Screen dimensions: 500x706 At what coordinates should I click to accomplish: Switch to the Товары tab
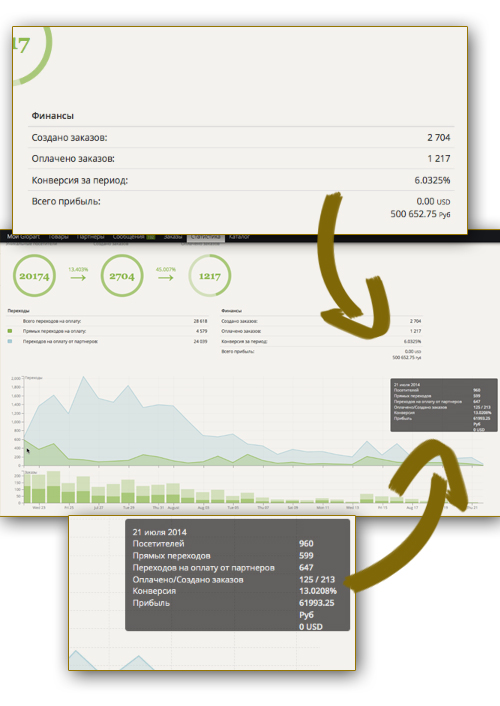[59, 237]
